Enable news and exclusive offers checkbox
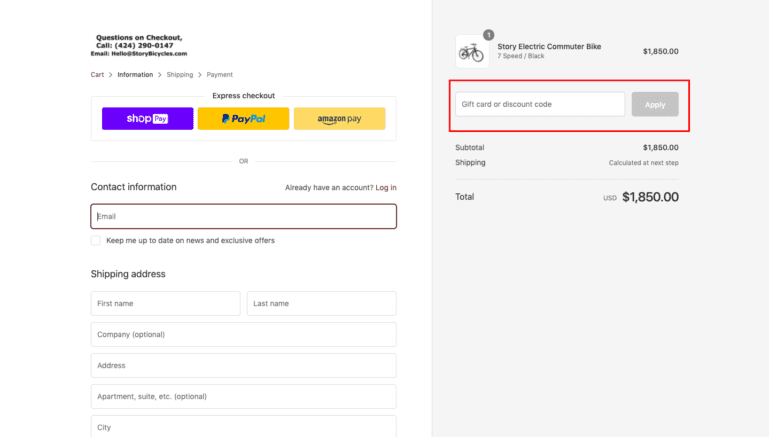The image size is (769, 437). tap(96, 240)
